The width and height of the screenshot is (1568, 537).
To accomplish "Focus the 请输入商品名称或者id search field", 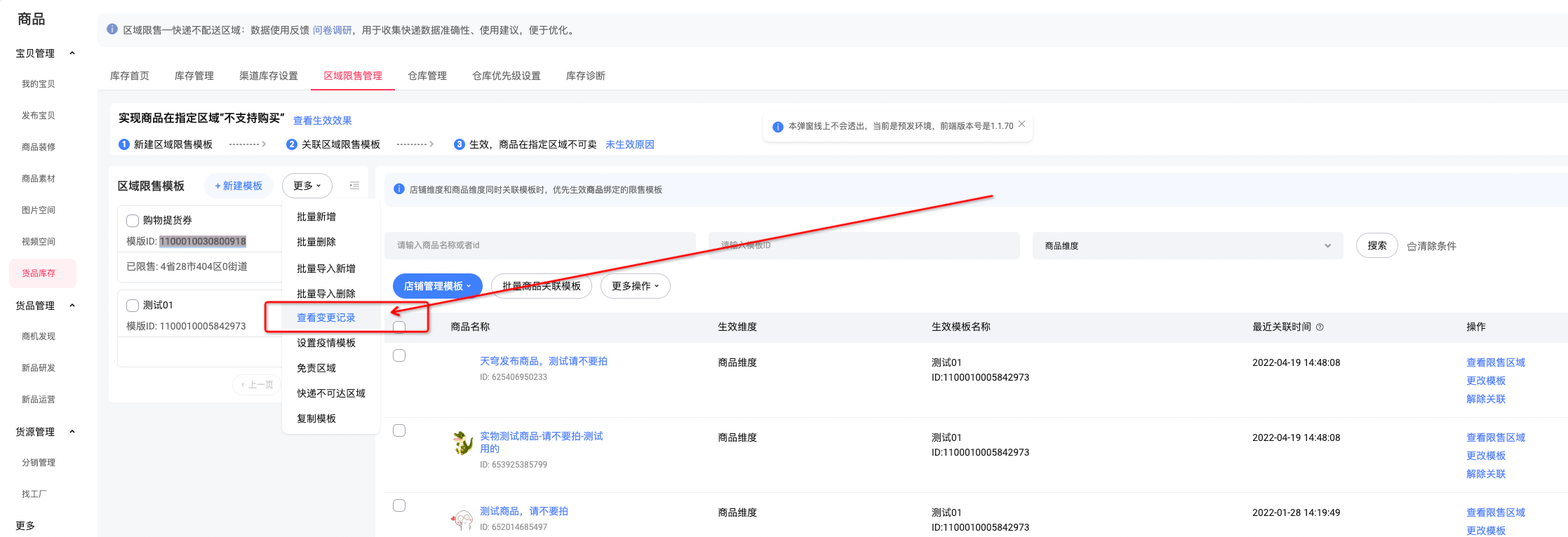I will 540,245.
